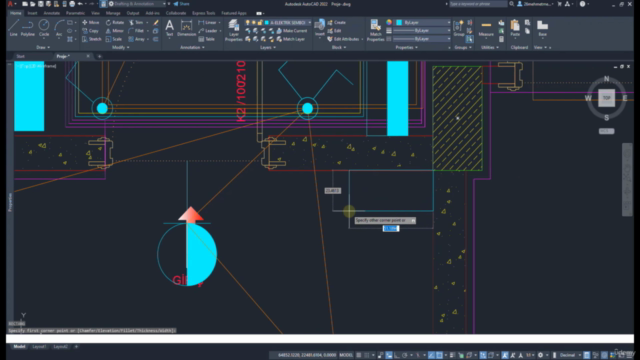Click the Mirror tool

coord(114,31)
